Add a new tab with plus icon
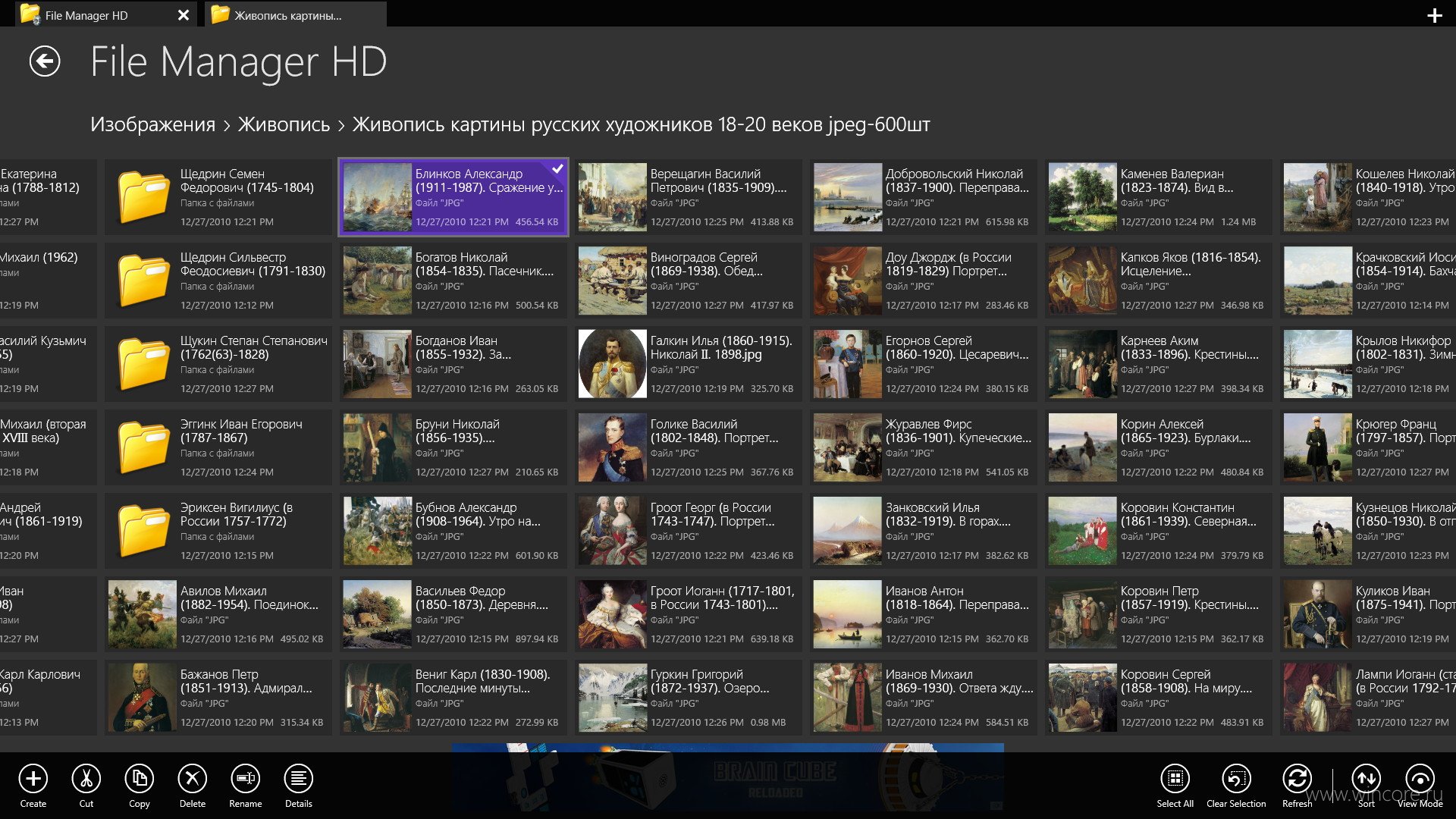The image size is (1456, 819). click(x=1434, y=15)
